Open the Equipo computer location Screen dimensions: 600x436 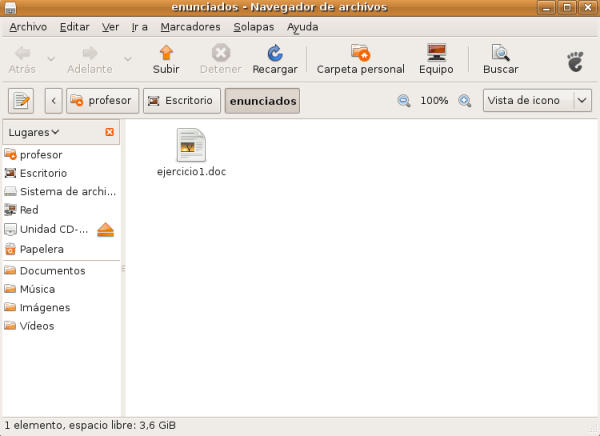pyautogui.click(x=436, y=59)
